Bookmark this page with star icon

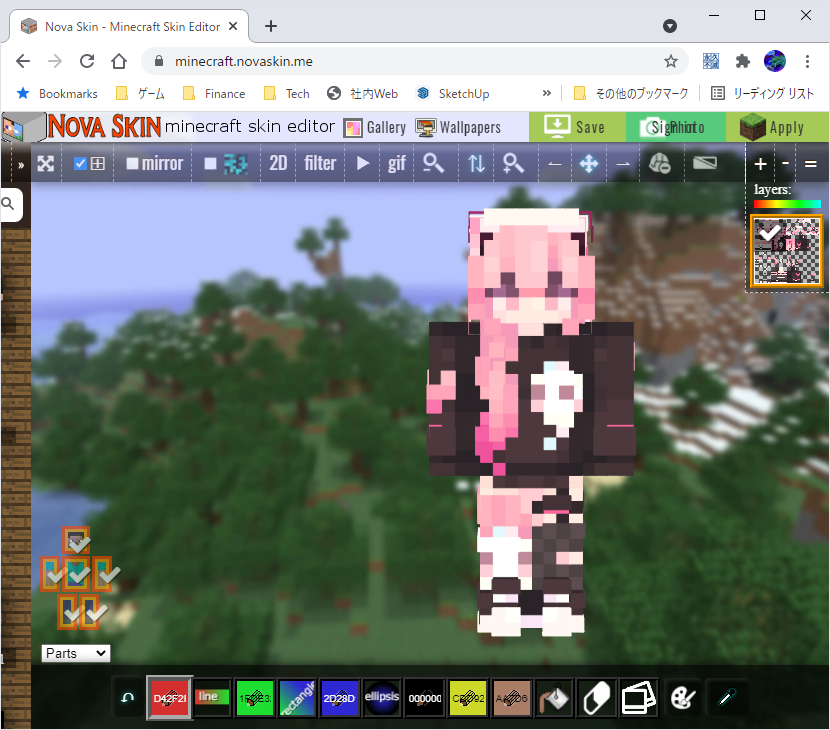pos(671,61)
